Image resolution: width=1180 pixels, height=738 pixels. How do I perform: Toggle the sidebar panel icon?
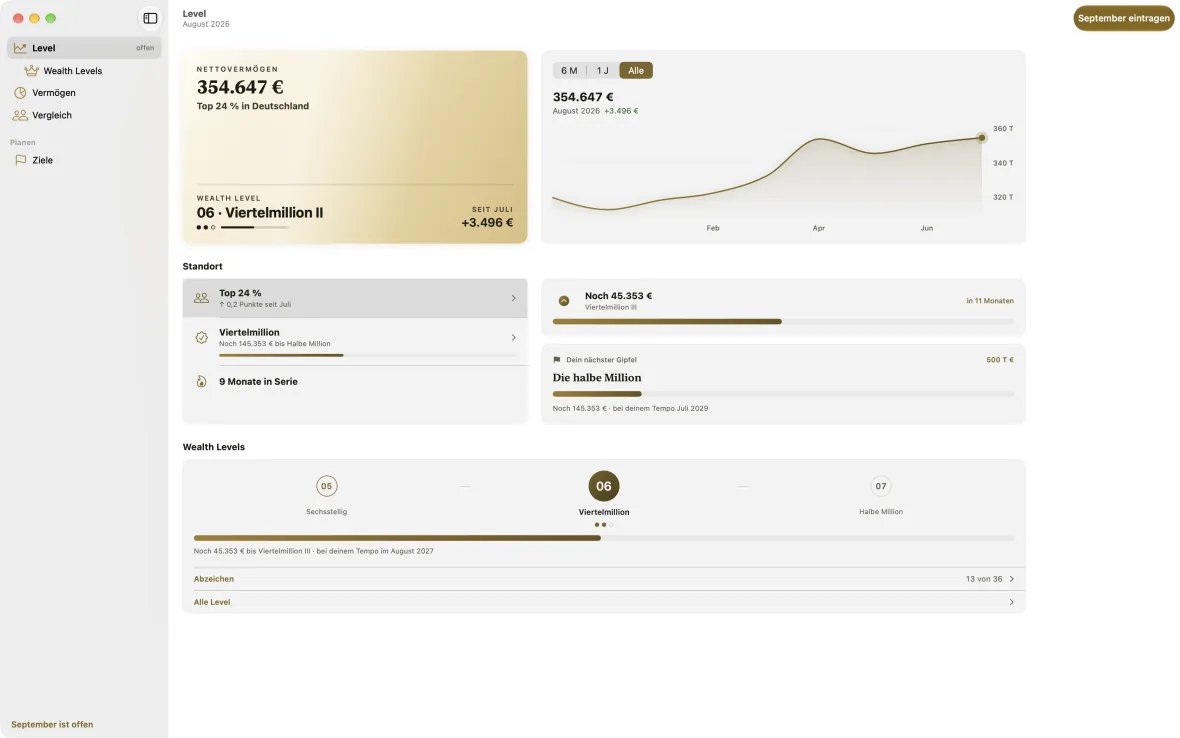150,18
